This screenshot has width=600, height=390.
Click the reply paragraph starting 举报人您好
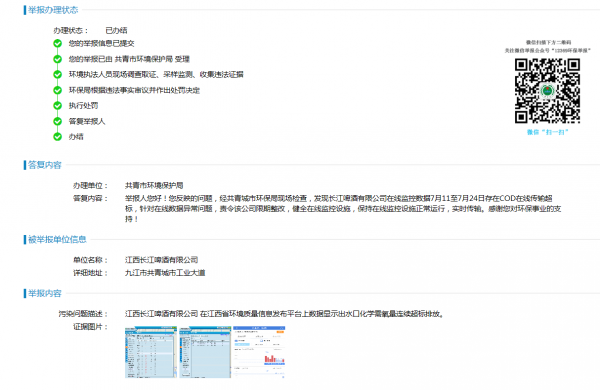tap(343, 209)
